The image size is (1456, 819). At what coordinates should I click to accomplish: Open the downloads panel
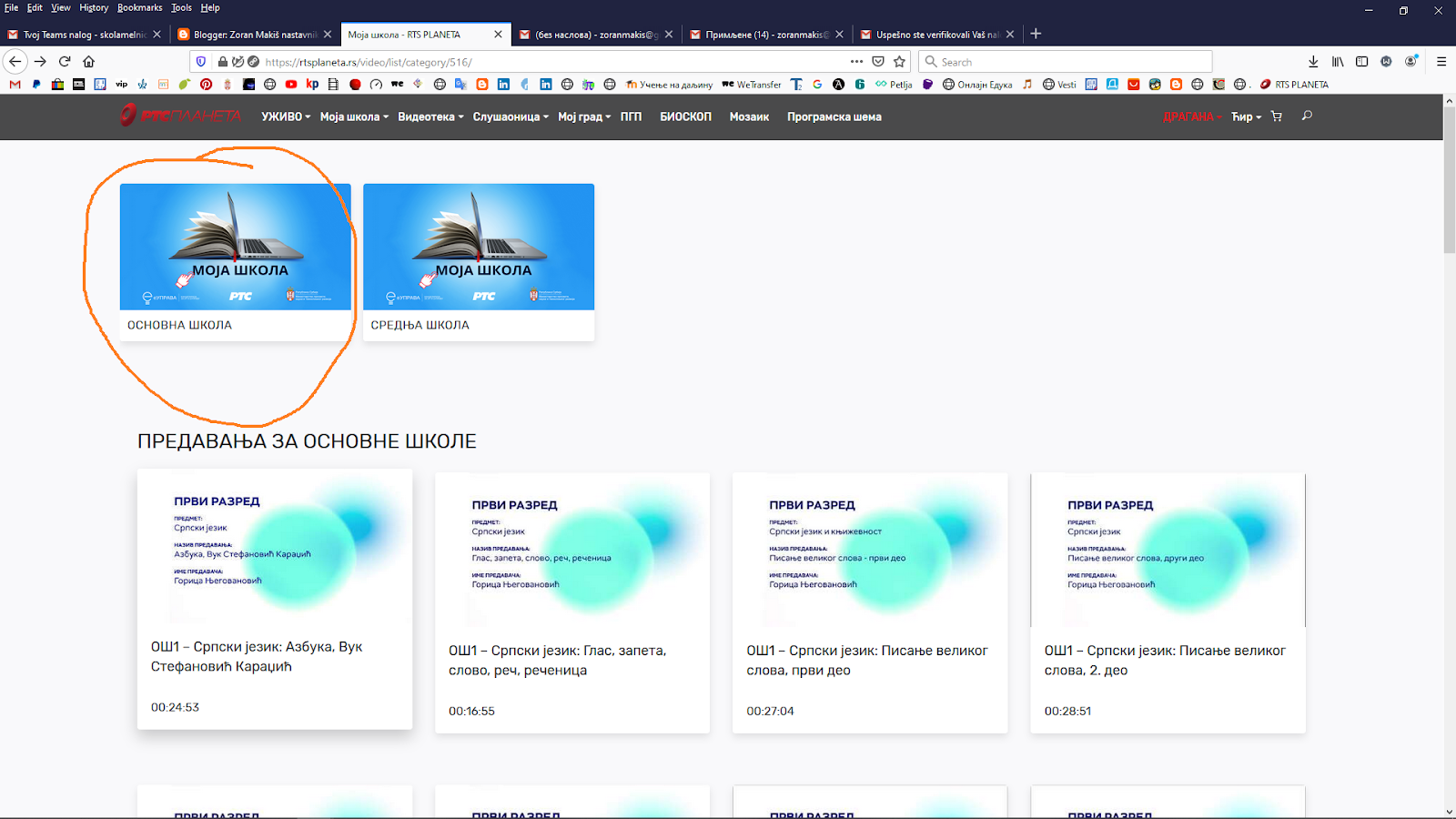click(1313, 62)
